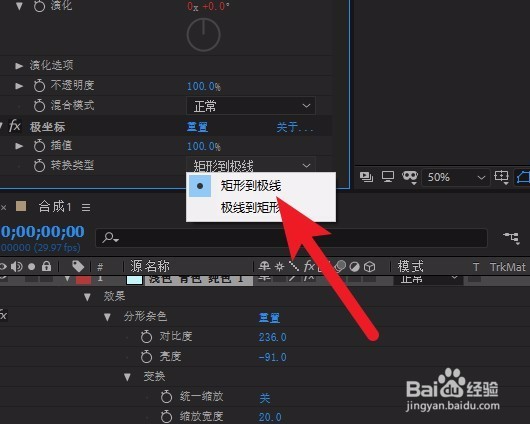Toggle fx switch for 分形杂色 in timeline

(x=3, y=315)
